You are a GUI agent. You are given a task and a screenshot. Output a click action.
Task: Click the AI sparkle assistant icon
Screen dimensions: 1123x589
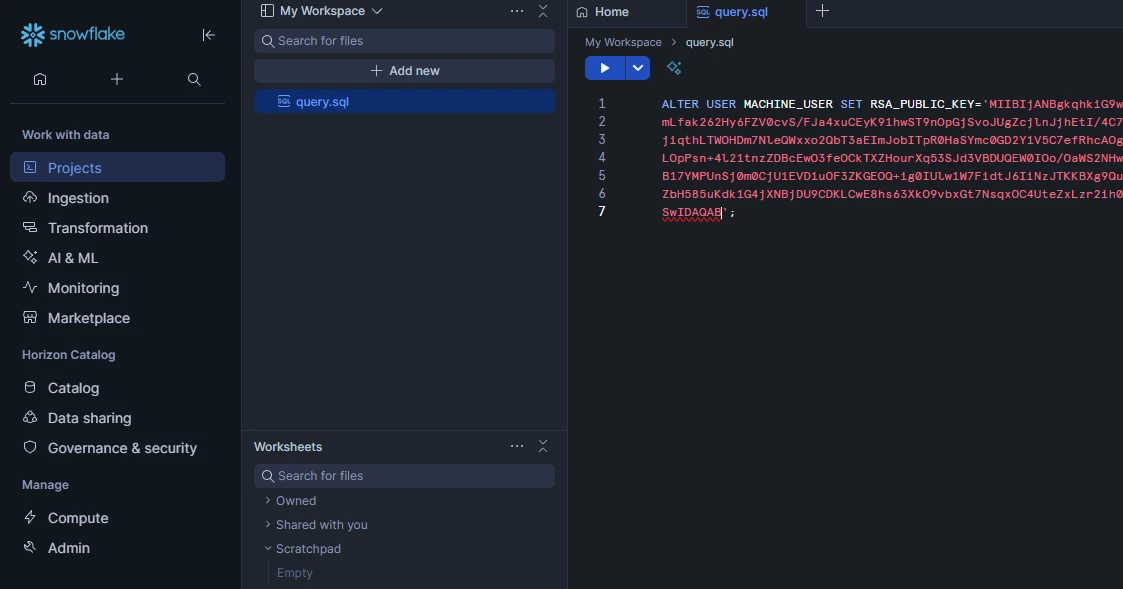coord(674,68)
